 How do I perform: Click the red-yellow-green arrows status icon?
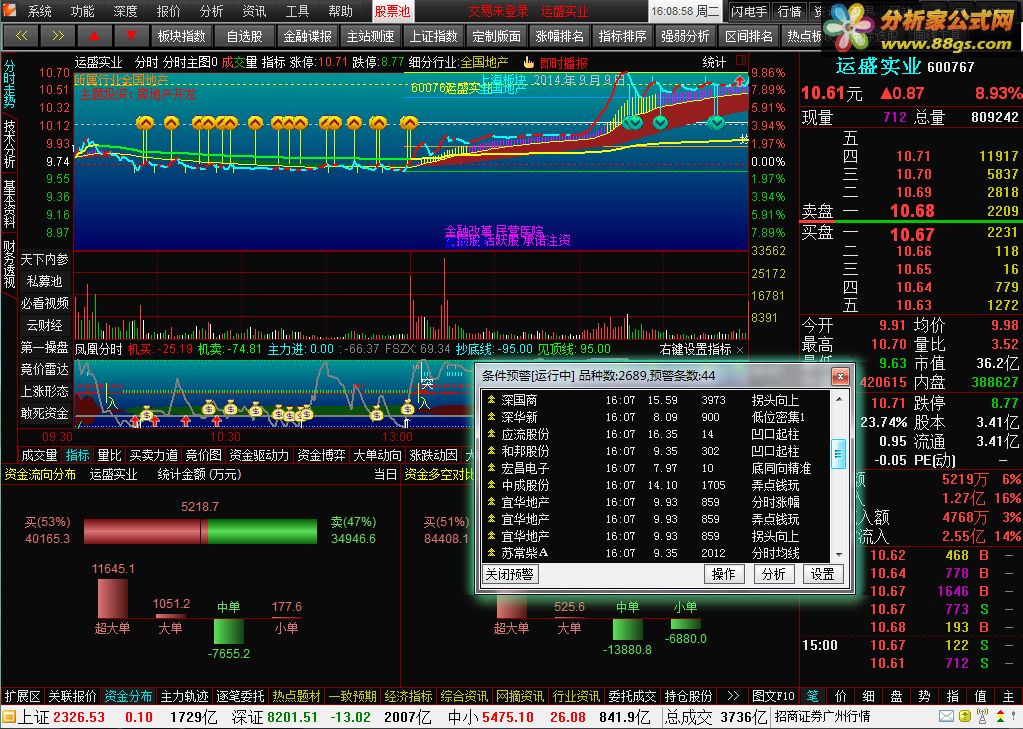(x=1001, y=717)
